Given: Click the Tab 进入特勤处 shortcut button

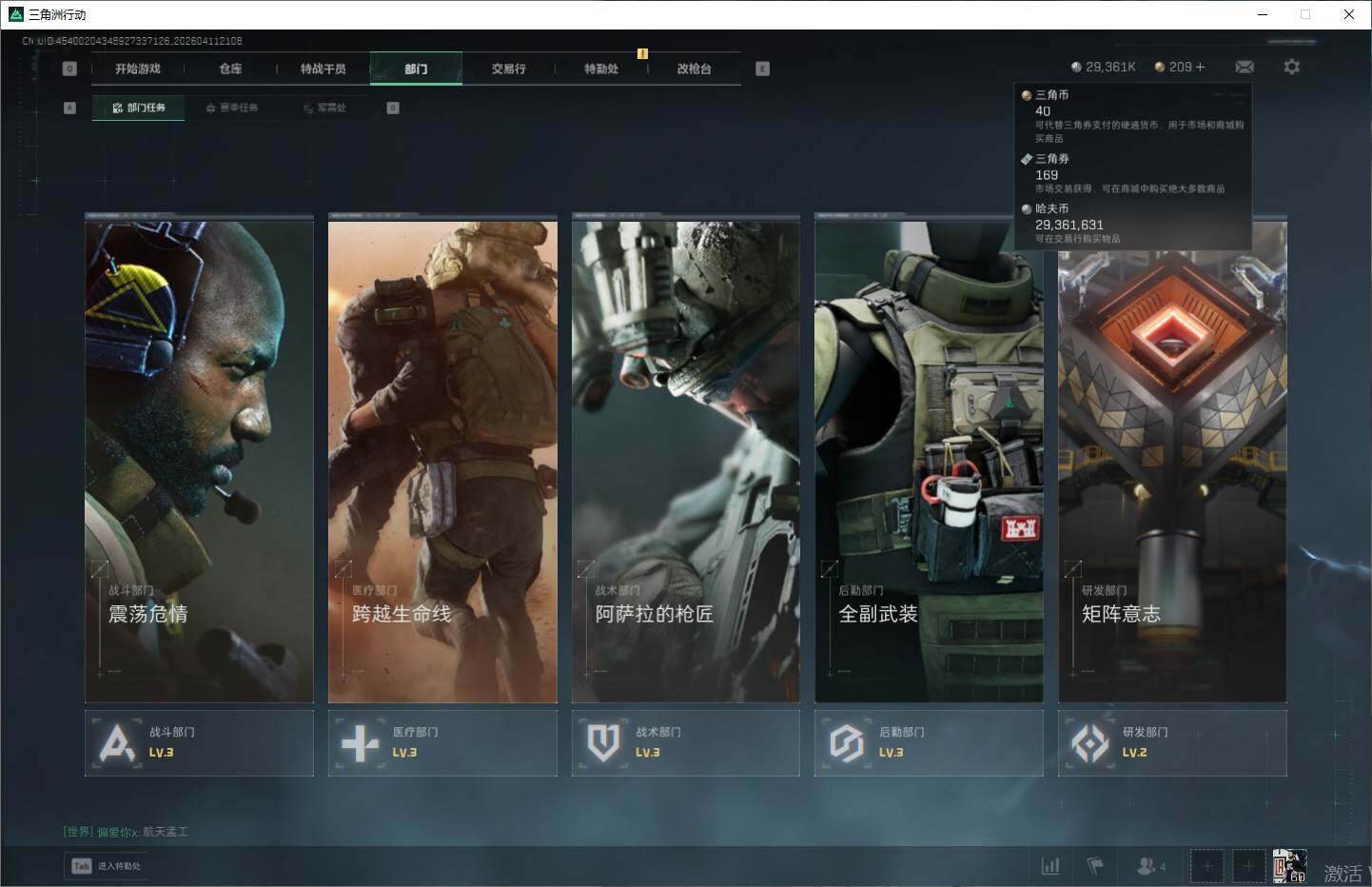Looking at the screenshot, I should point(108,865).
